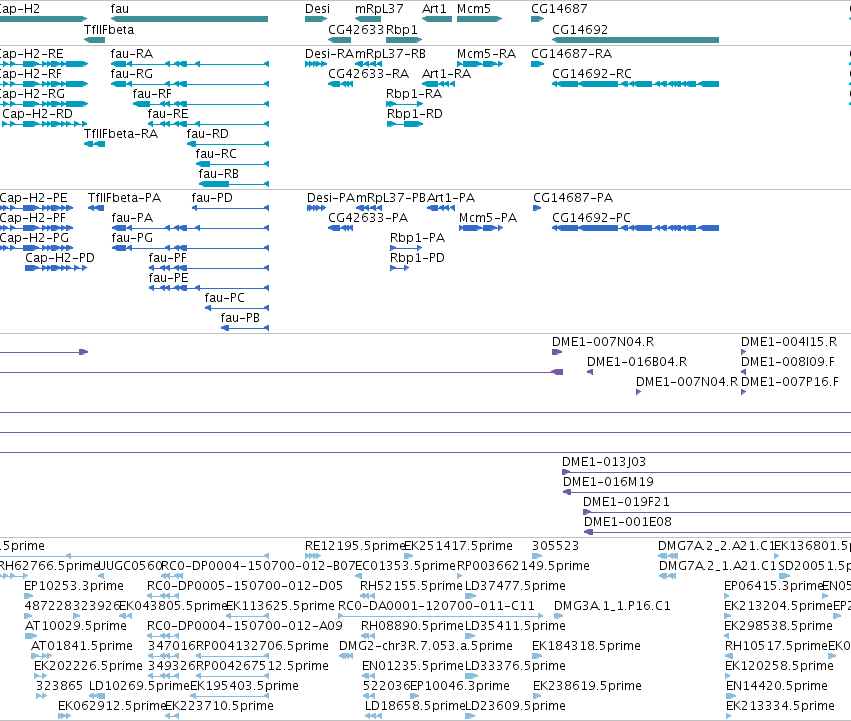Click the Rbp1-RD transcript label
Screen dimensions: 851x721
[x=414, y=114]
